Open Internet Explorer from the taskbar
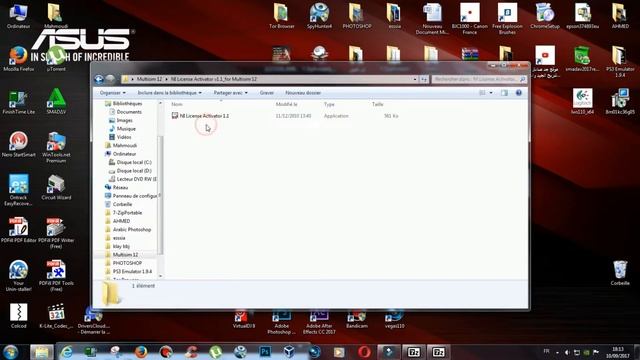The width and height of the screenshot is (640, 360). [x=67, y=352]
